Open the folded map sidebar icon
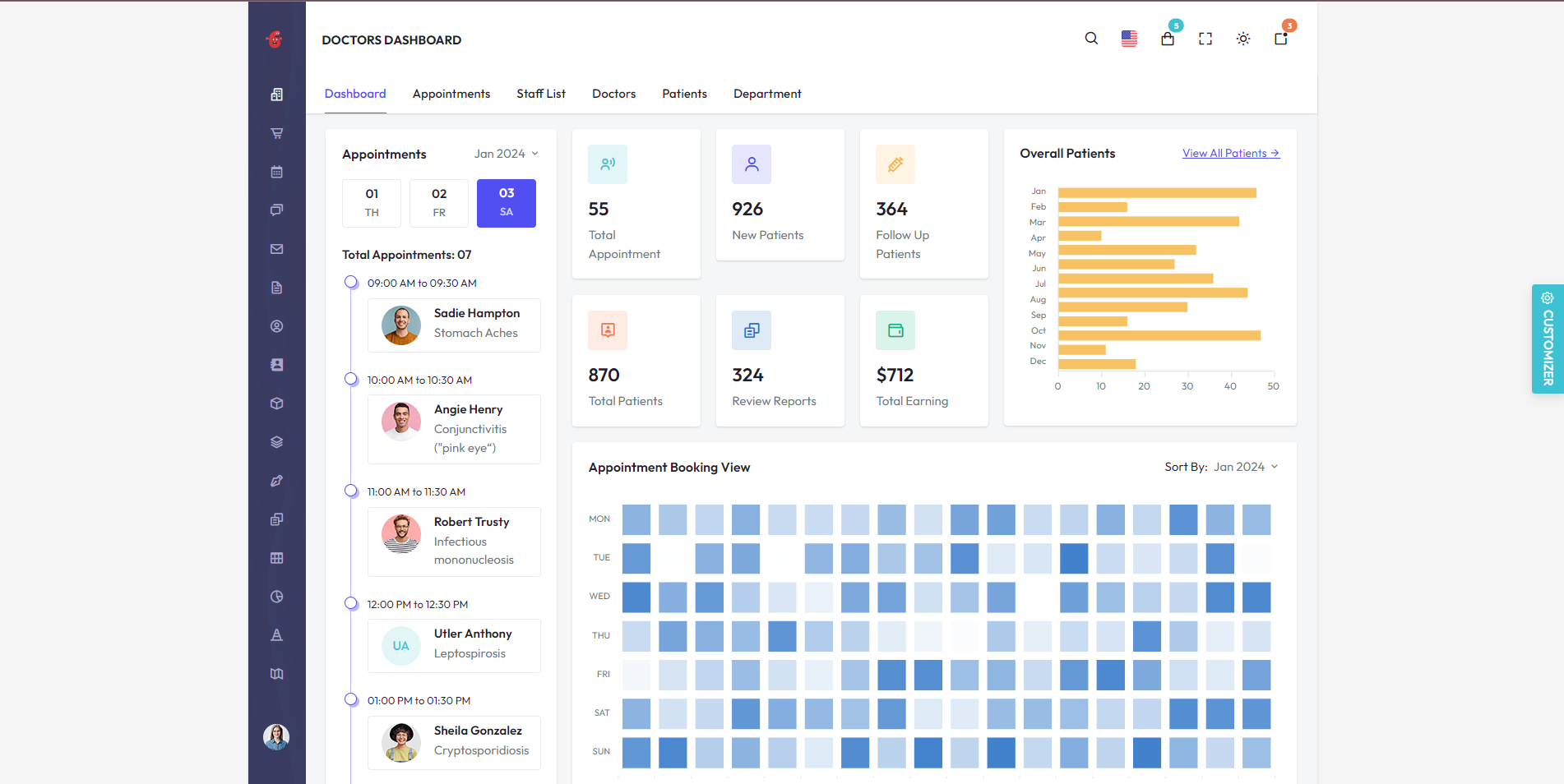1564x784 pixels. point(276,674)
